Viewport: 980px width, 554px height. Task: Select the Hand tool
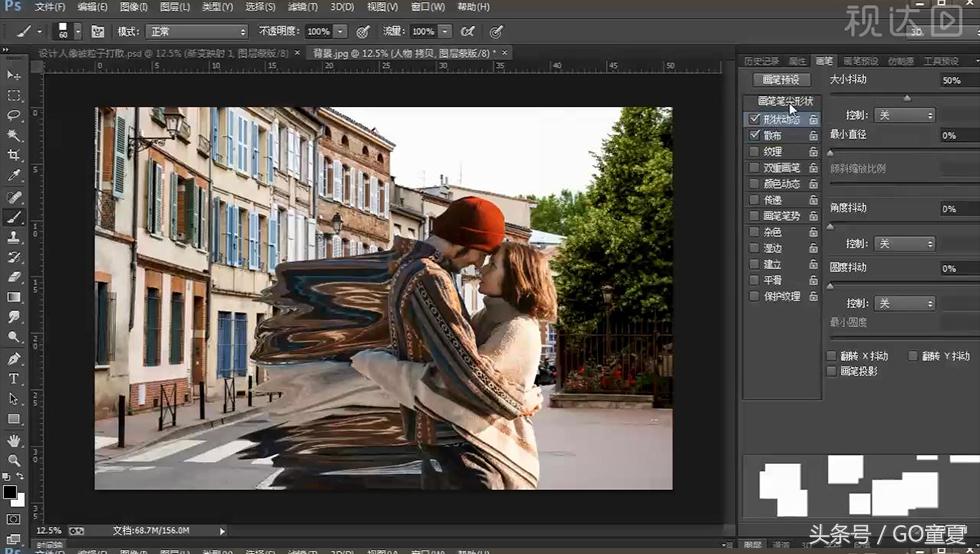click(14, 440)
